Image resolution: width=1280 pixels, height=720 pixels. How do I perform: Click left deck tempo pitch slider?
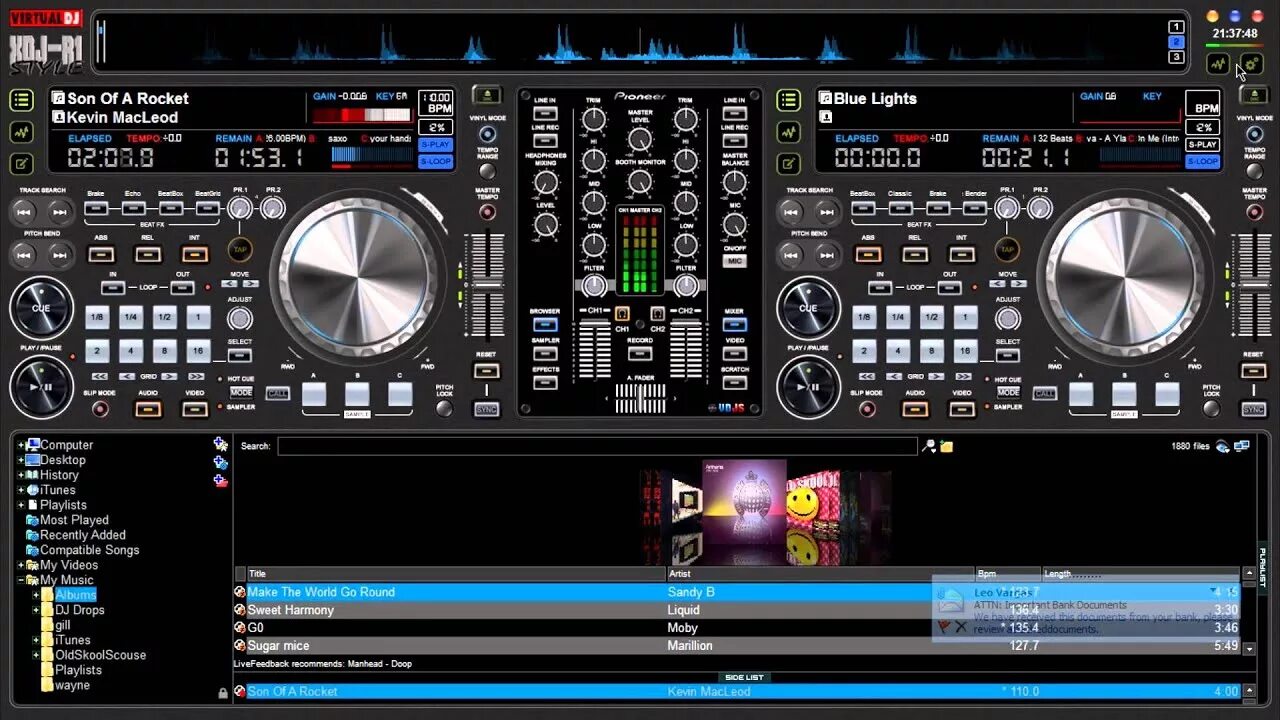click(x=487, y=285)
